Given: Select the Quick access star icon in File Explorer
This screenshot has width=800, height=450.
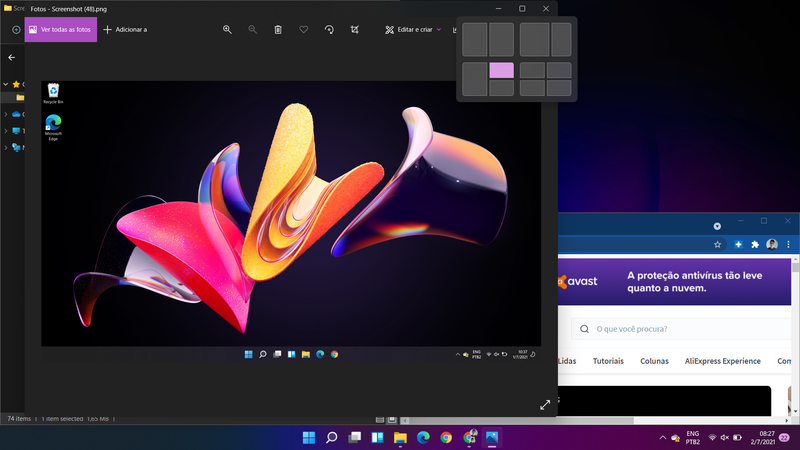Looking at the screenshot, I should pyautogui.click(x=16, y=84).
